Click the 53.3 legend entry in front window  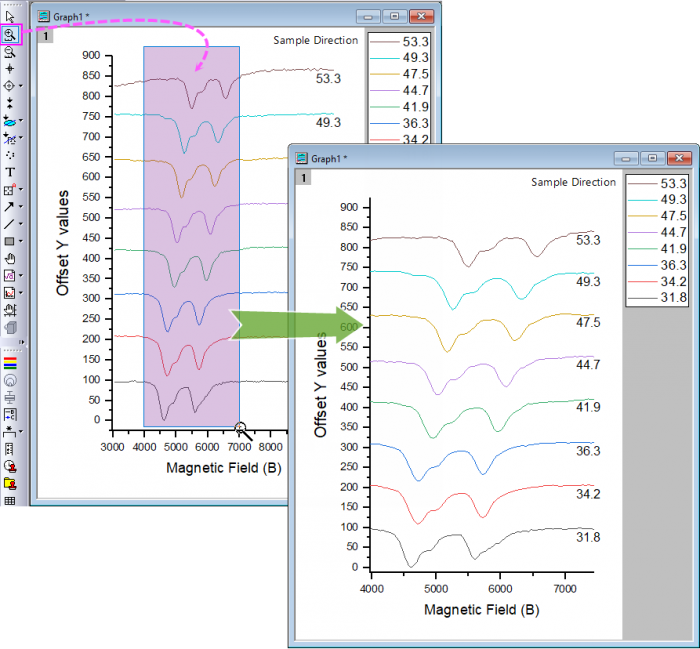click(x=657, y=183)
